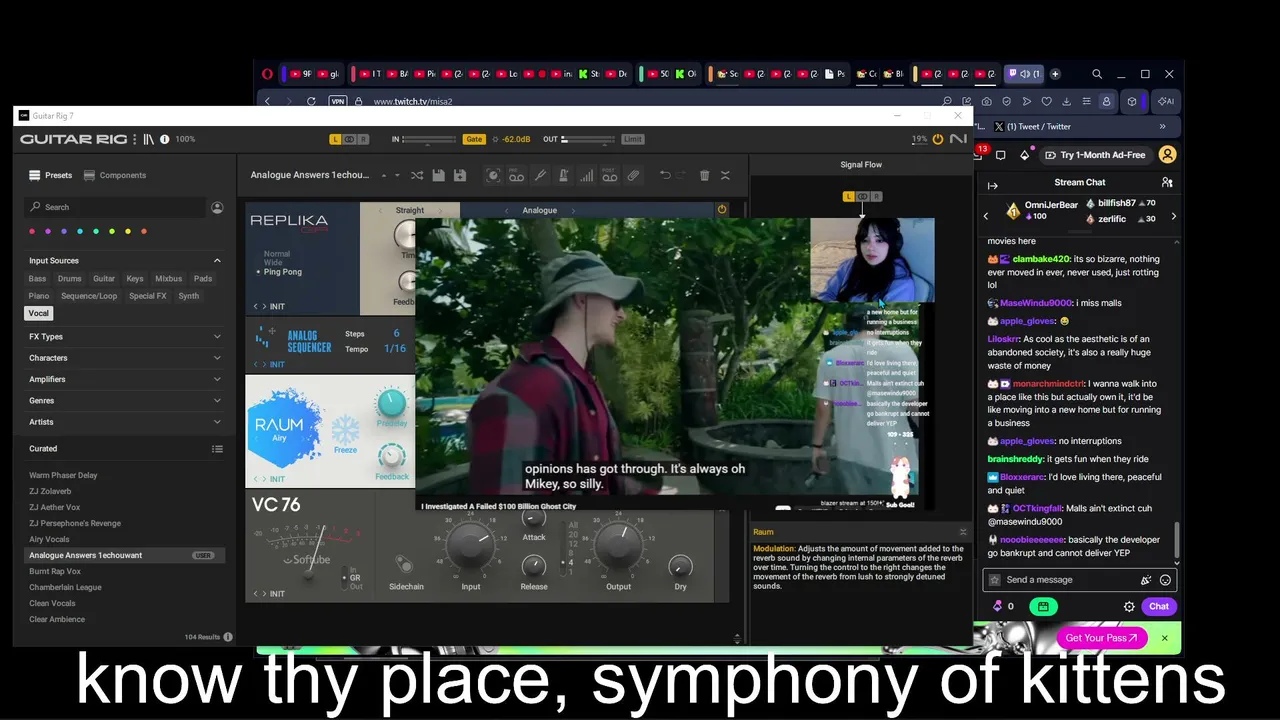Collapse the Twitch Stream Chat panel
This screenshot has width=1280, height=720.
tap(992, 185)
